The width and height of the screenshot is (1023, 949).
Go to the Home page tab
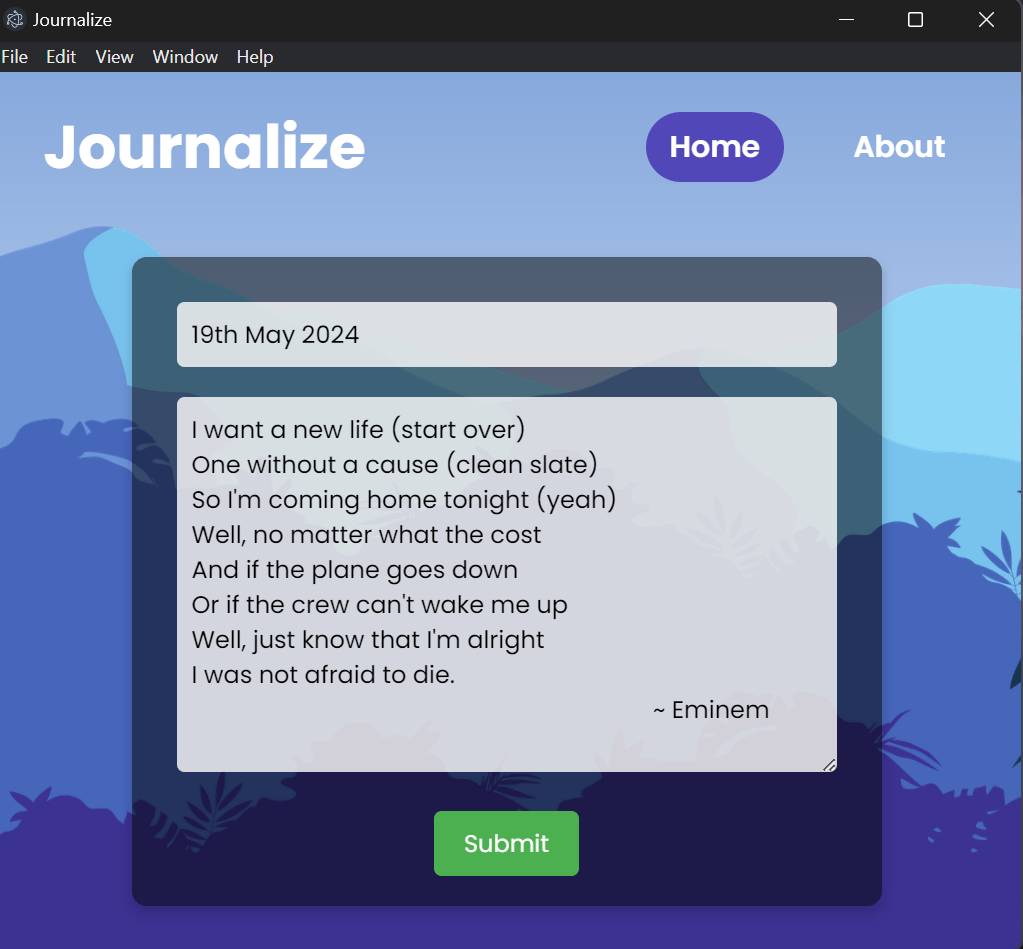pyautogui.click(x=714, y=147)
